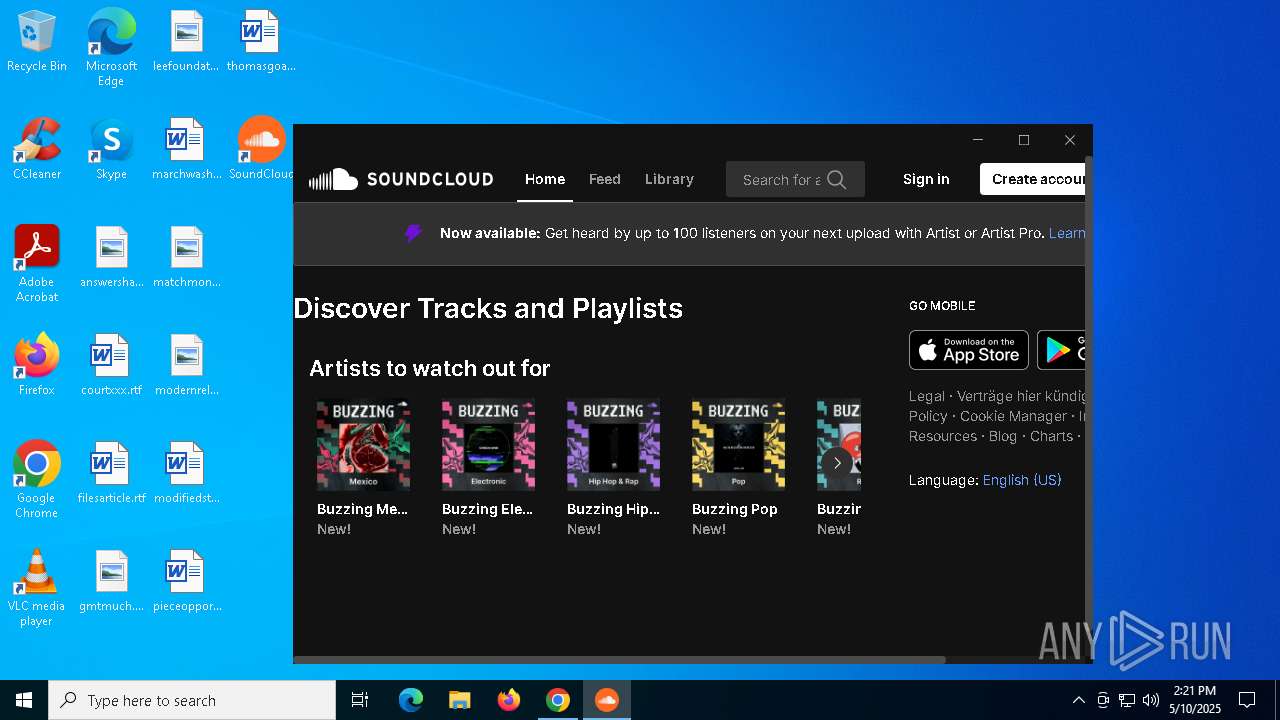Image resolution: width=1280 pixels, height=720 pixels.
Task: Select the pieceoppor... Word document icon
Action: (186, 581)
